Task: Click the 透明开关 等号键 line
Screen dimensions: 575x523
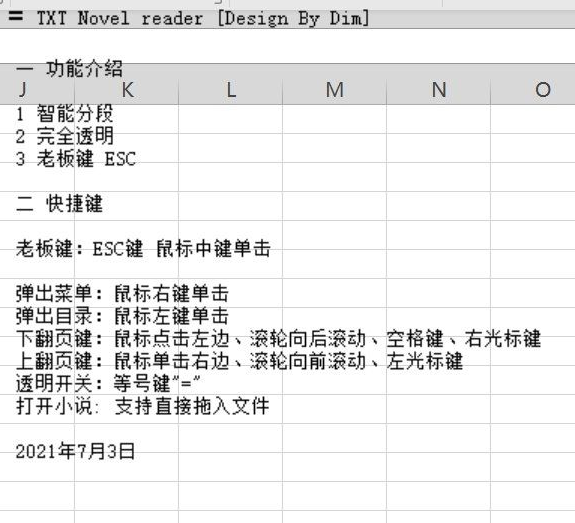Action: point(108,384)
